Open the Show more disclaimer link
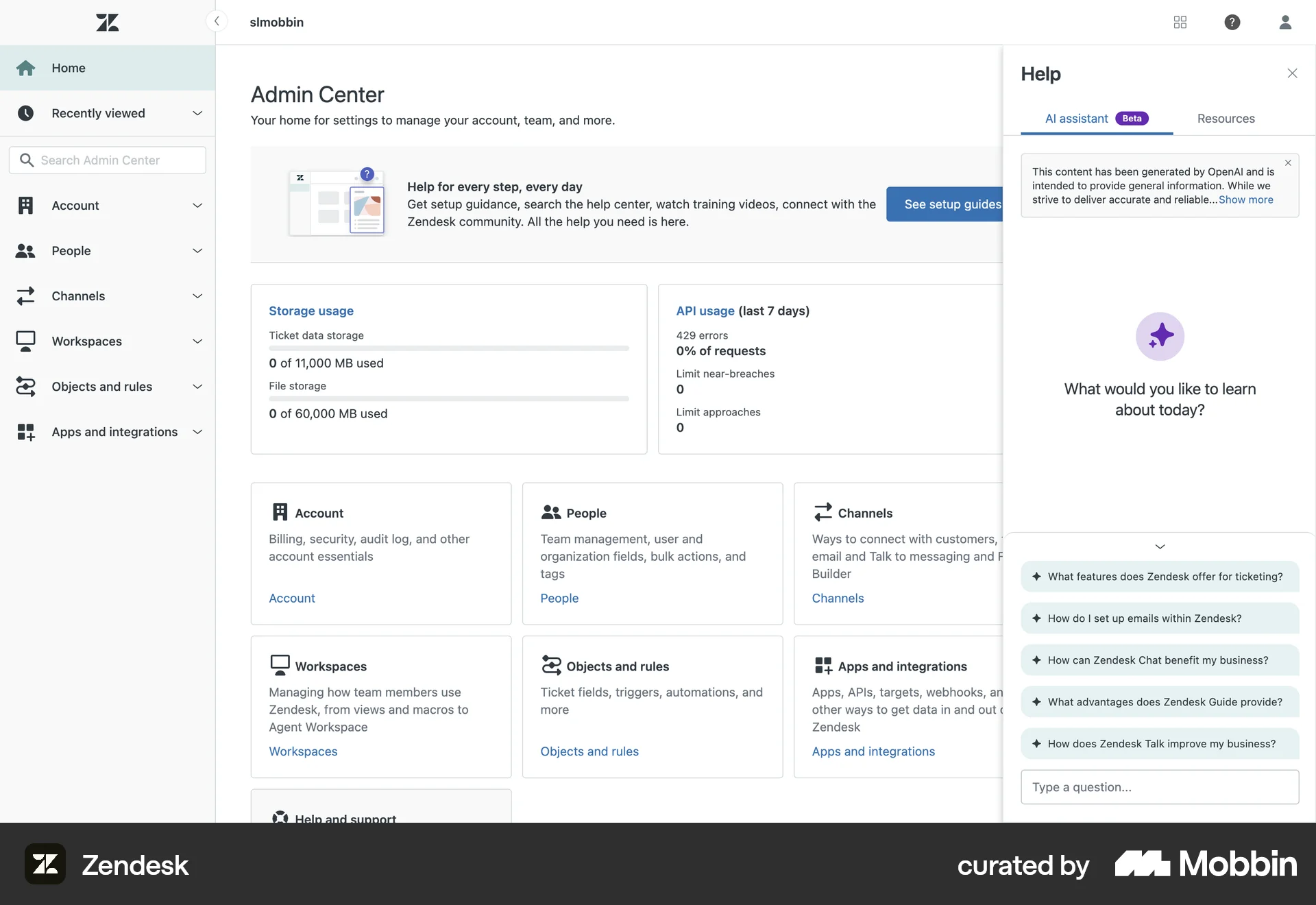1316x905 pixels. pyautogui.click(x=1246, y=200)
